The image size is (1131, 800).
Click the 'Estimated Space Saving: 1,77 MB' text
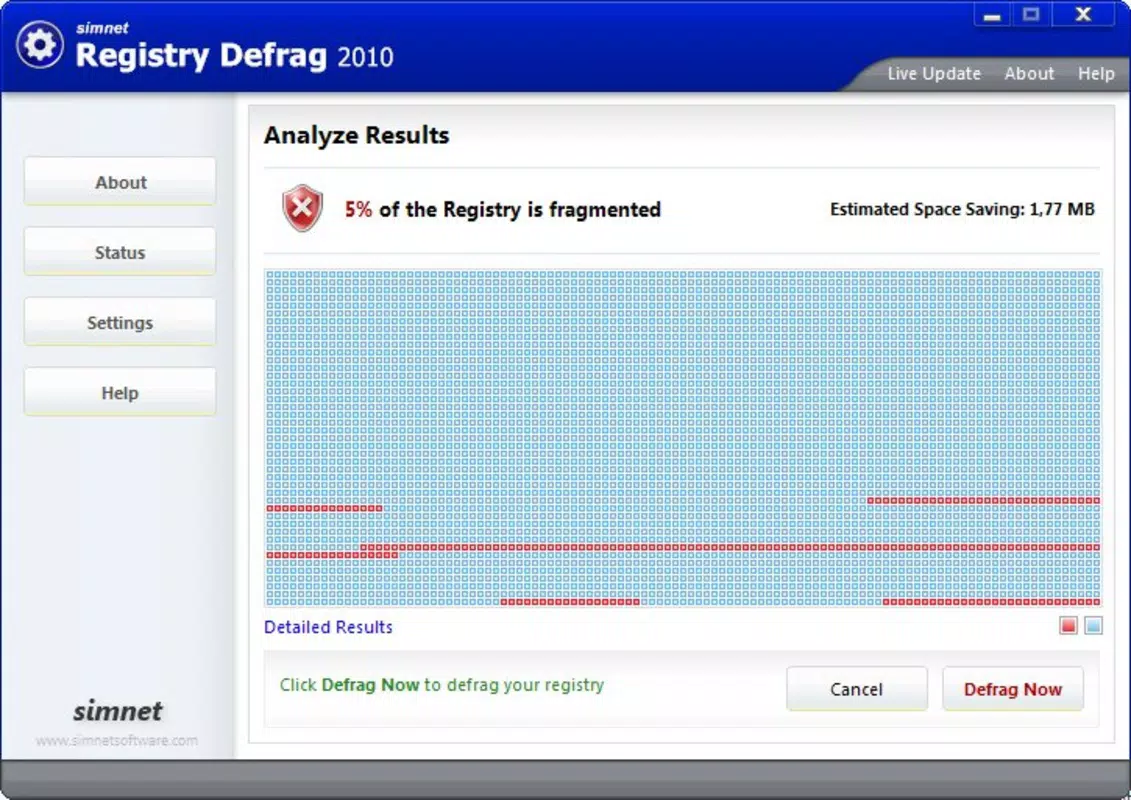coord(962,209)
